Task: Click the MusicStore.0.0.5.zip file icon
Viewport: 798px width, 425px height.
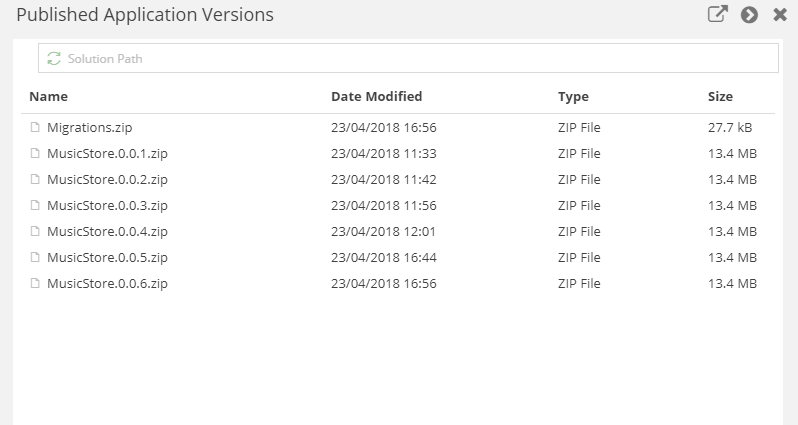Action: coord(35,258)
